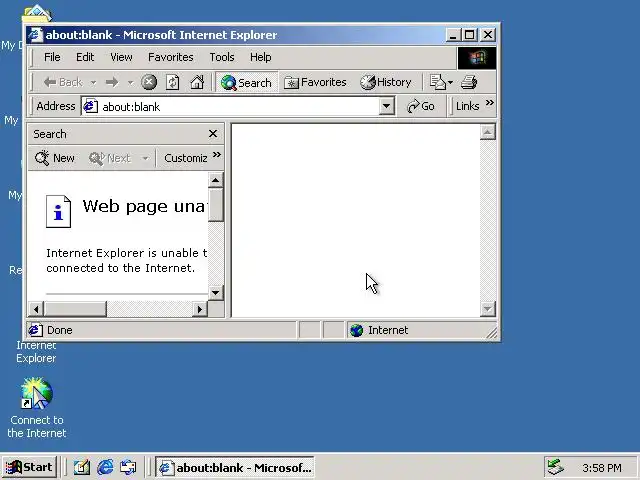Click Search pane scroll-down arrow
The image size is (640, 480).
(x=216, y=293)
